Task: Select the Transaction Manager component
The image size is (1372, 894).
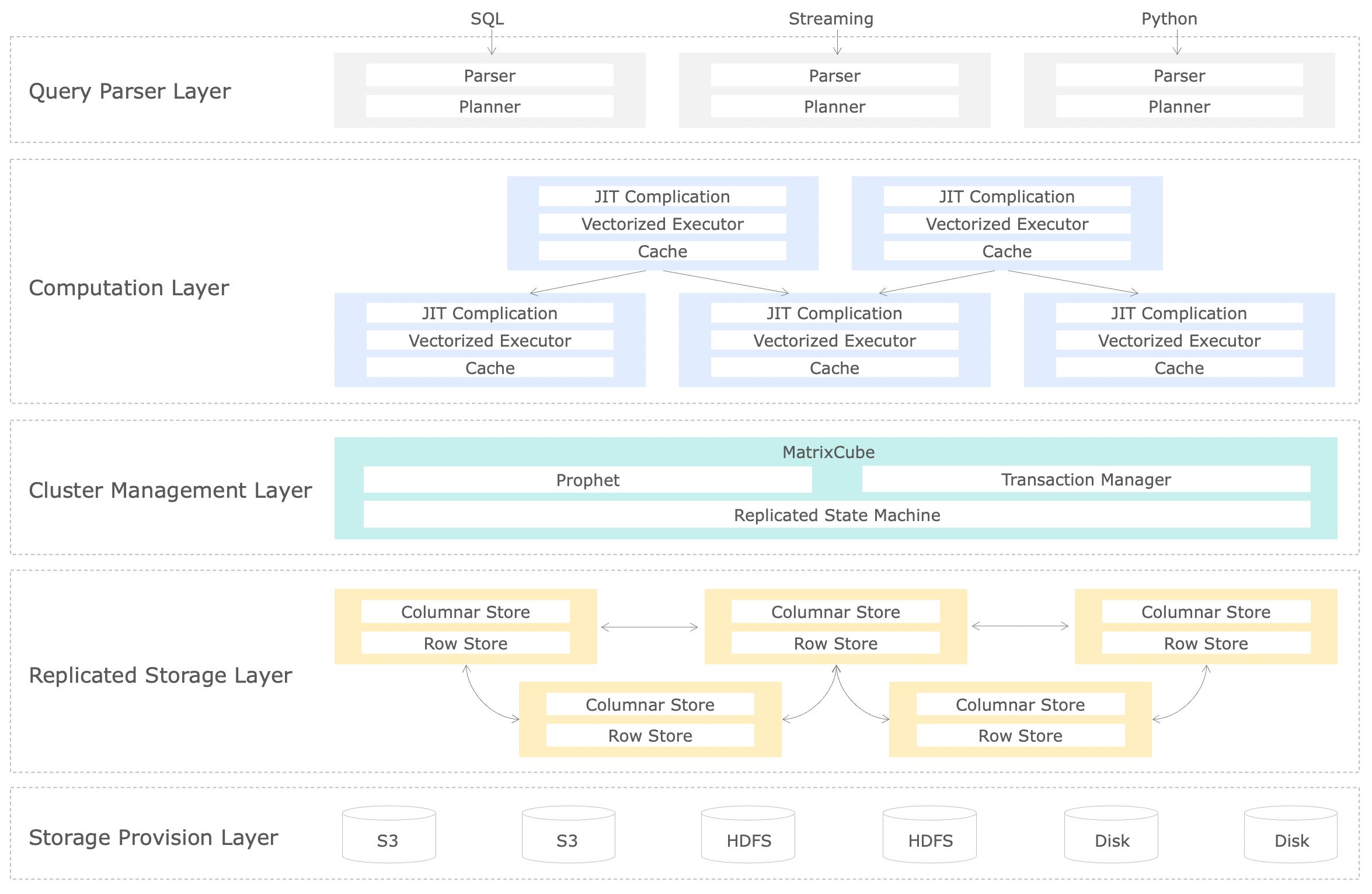Action: (x=1086, y=480)
